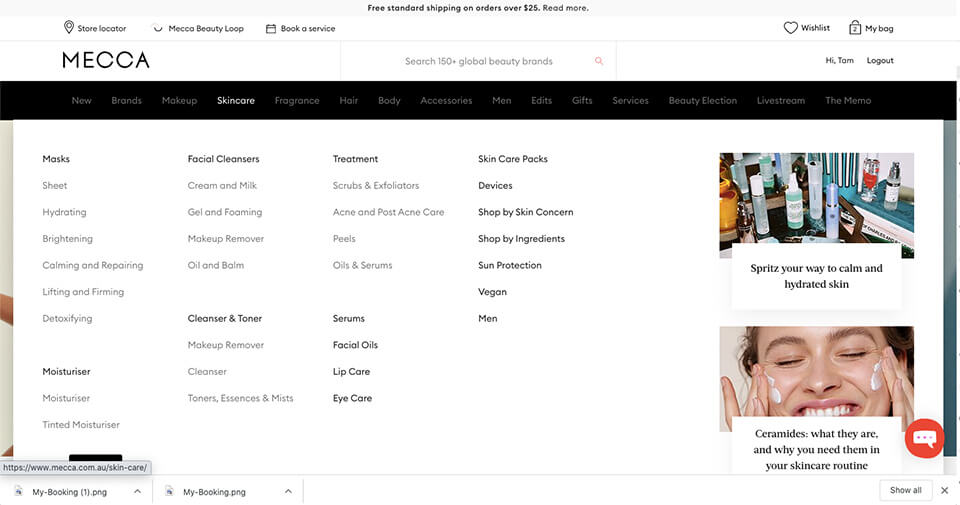The height and width of the screenshot is (505, 960).
Task: Click the Store locator pin icon
Action: 69,28
